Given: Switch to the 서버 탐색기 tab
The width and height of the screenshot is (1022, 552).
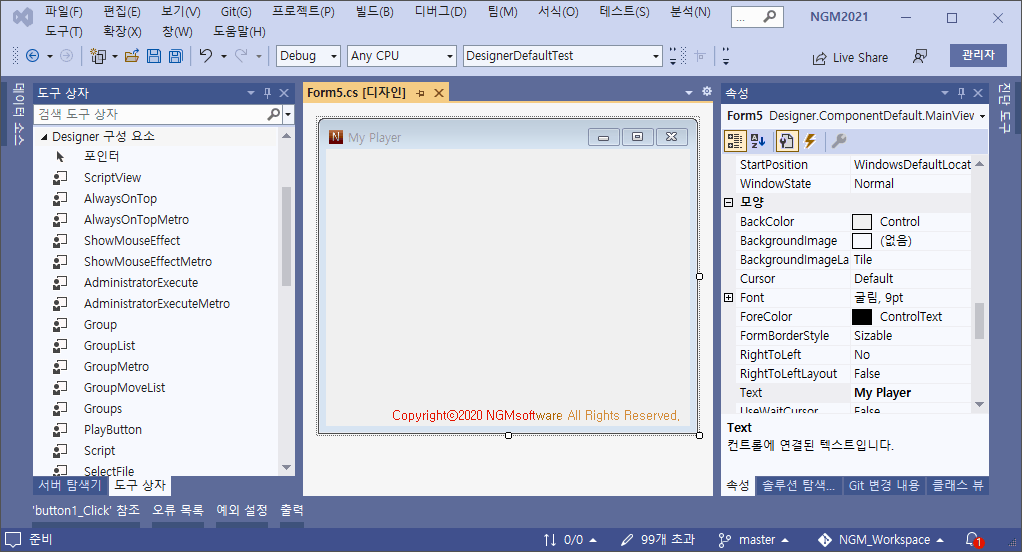Looking at the screenshot, I should tap(70, 486).
